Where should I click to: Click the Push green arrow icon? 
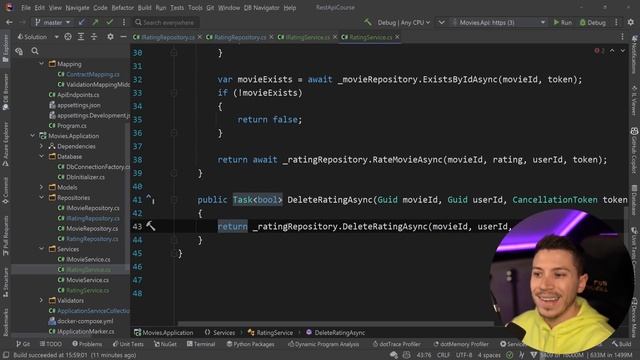coord(96,22)
